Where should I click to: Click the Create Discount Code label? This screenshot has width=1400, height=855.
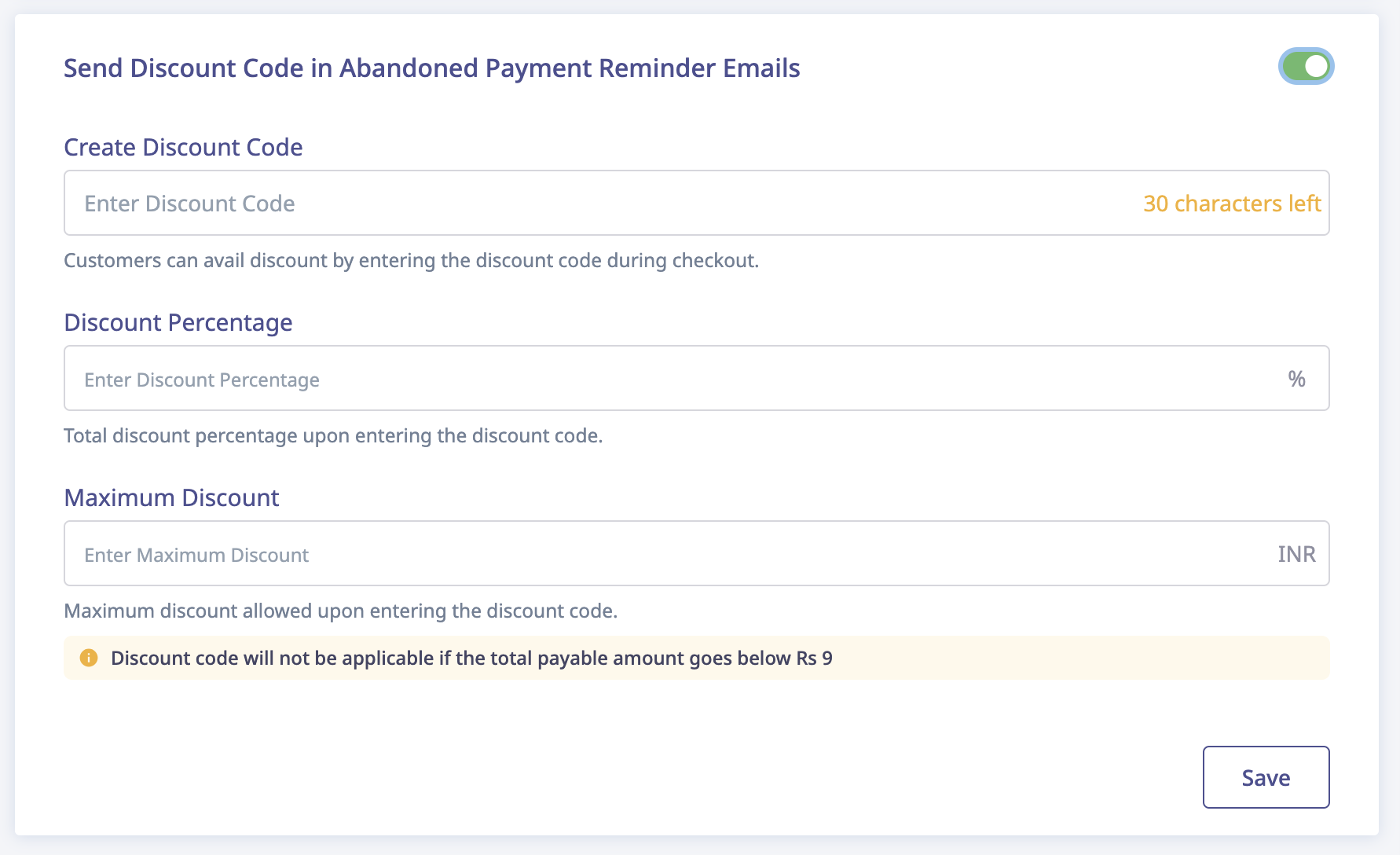click(x=183, y=147)
